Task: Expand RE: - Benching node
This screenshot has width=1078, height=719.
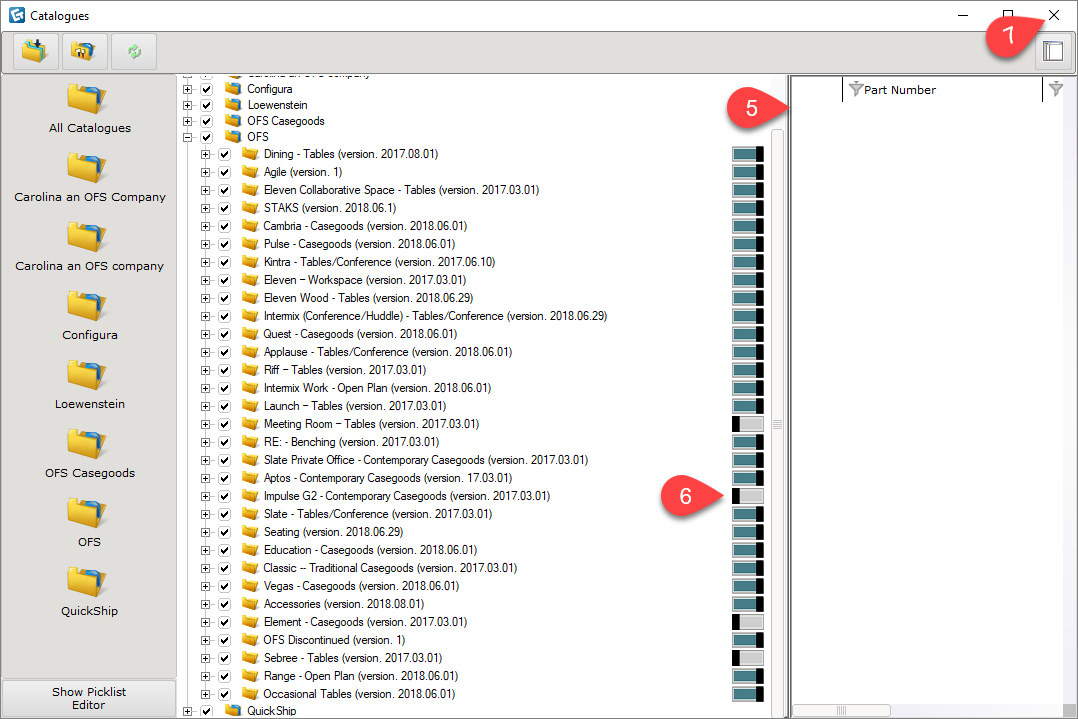Action: (x=206, y=442)
